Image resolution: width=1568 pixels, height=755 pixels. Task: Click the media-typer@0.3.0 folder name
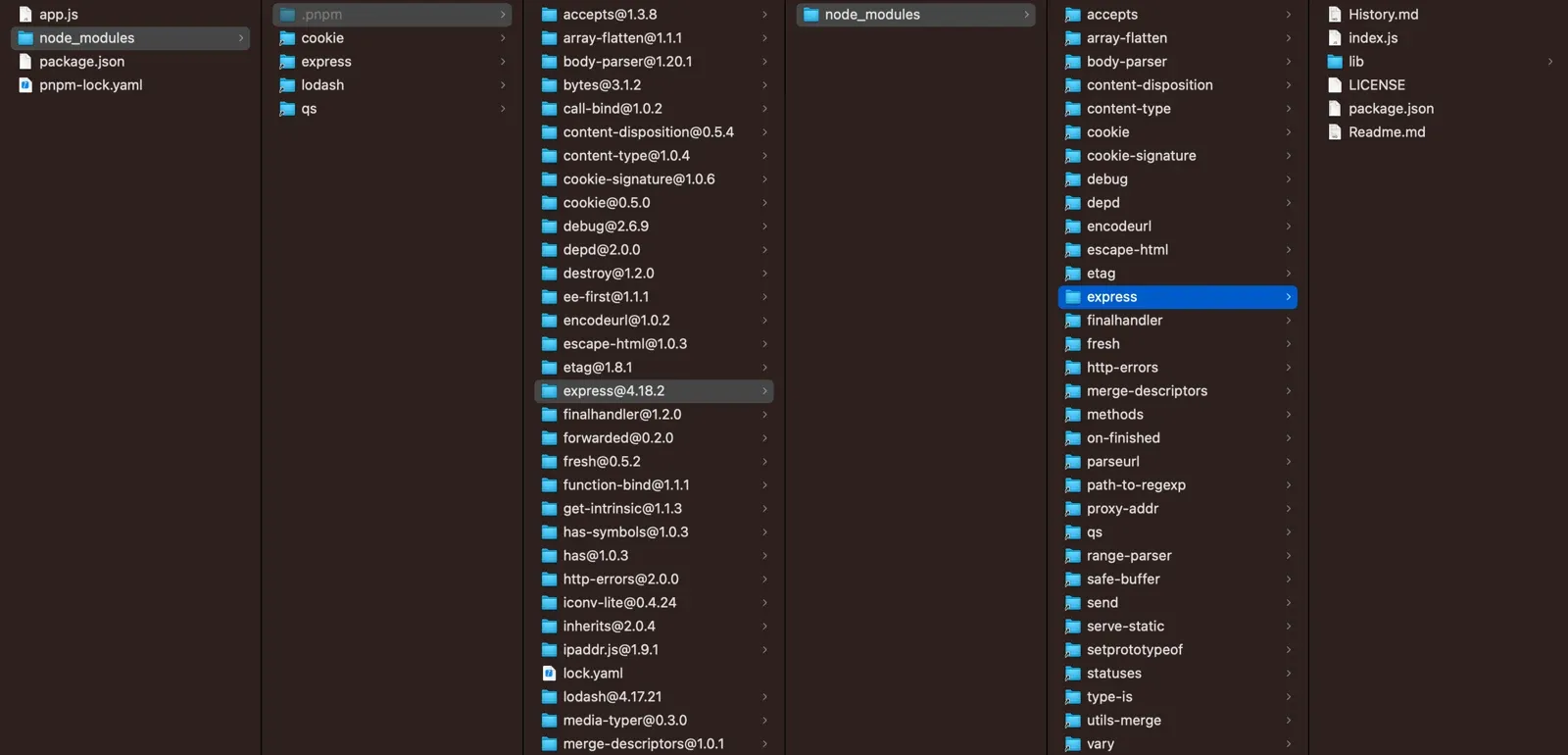(x=625, y=721)
